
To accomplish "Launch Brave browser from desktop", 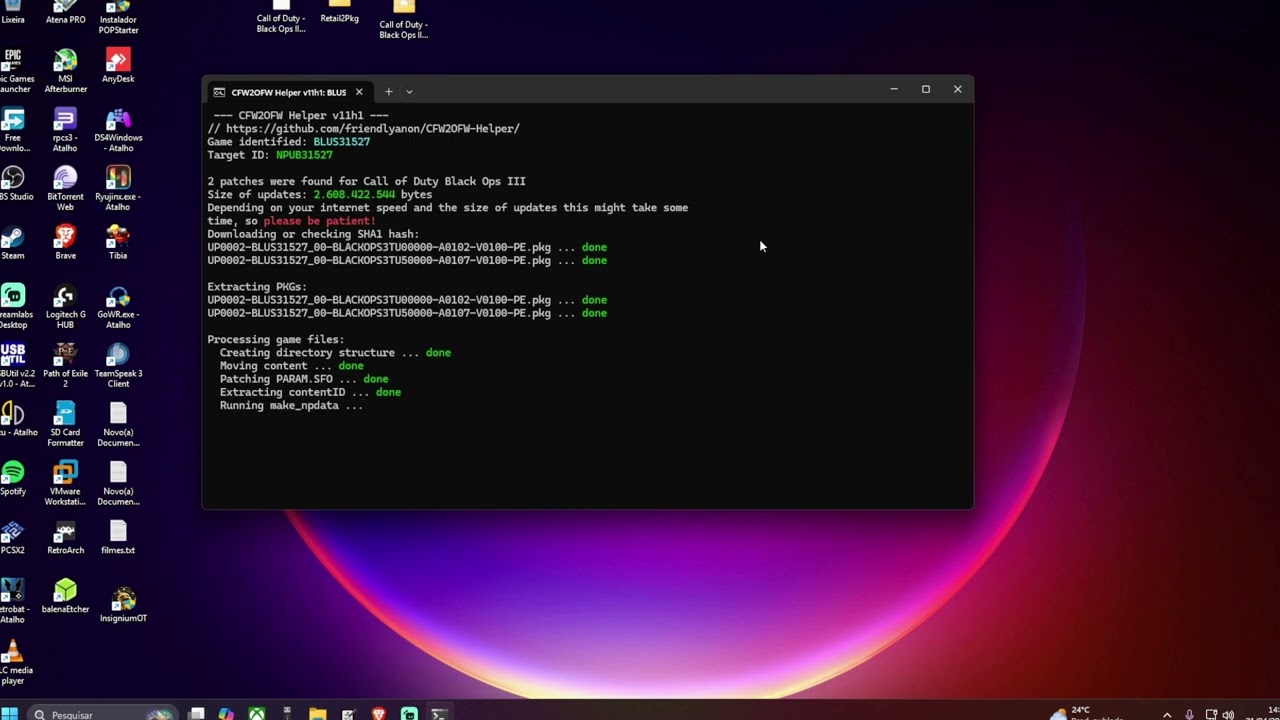I will (x=65, y=243).
